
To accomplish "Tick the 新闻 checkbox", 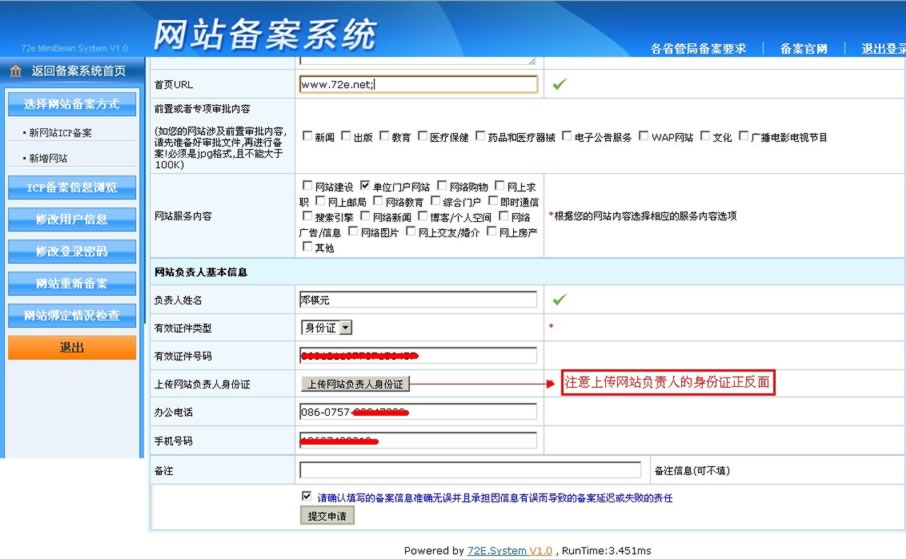I will [307, 137].
